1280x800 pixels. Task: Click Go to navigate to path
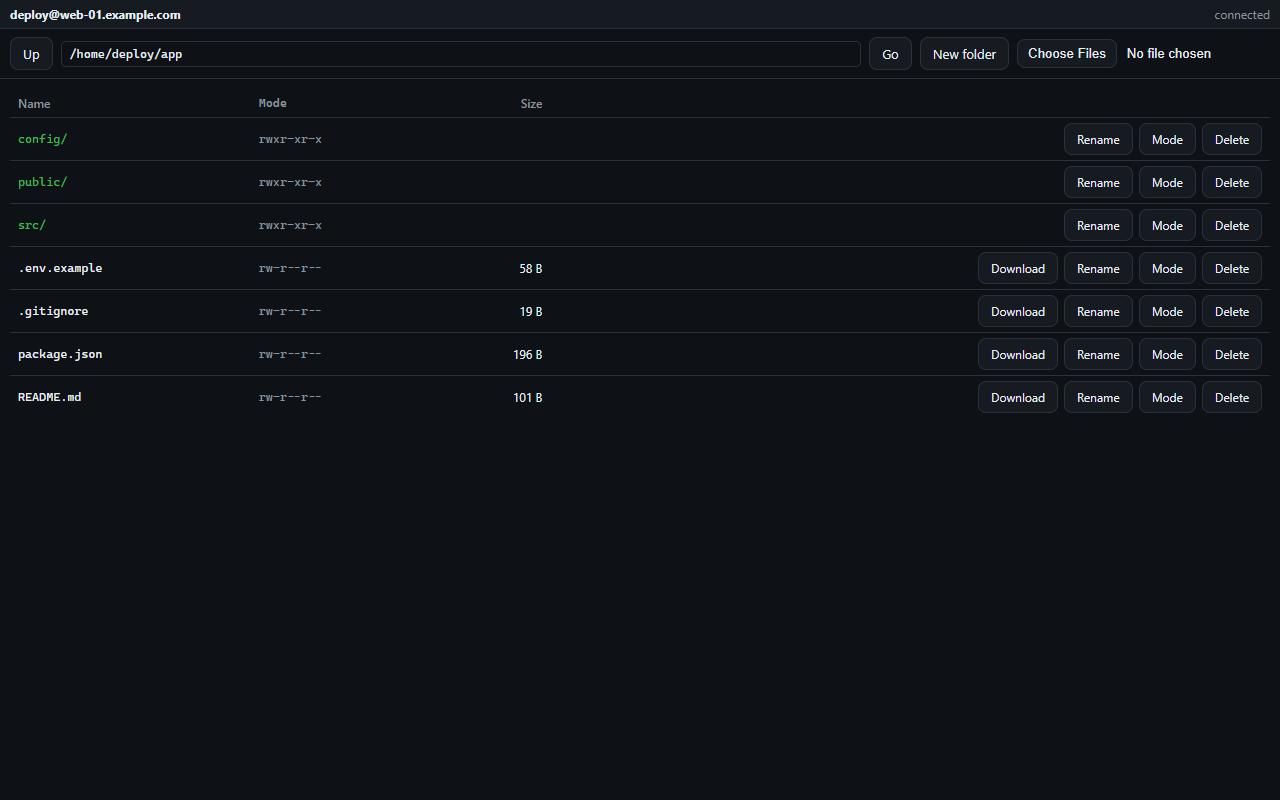(890, 54)
